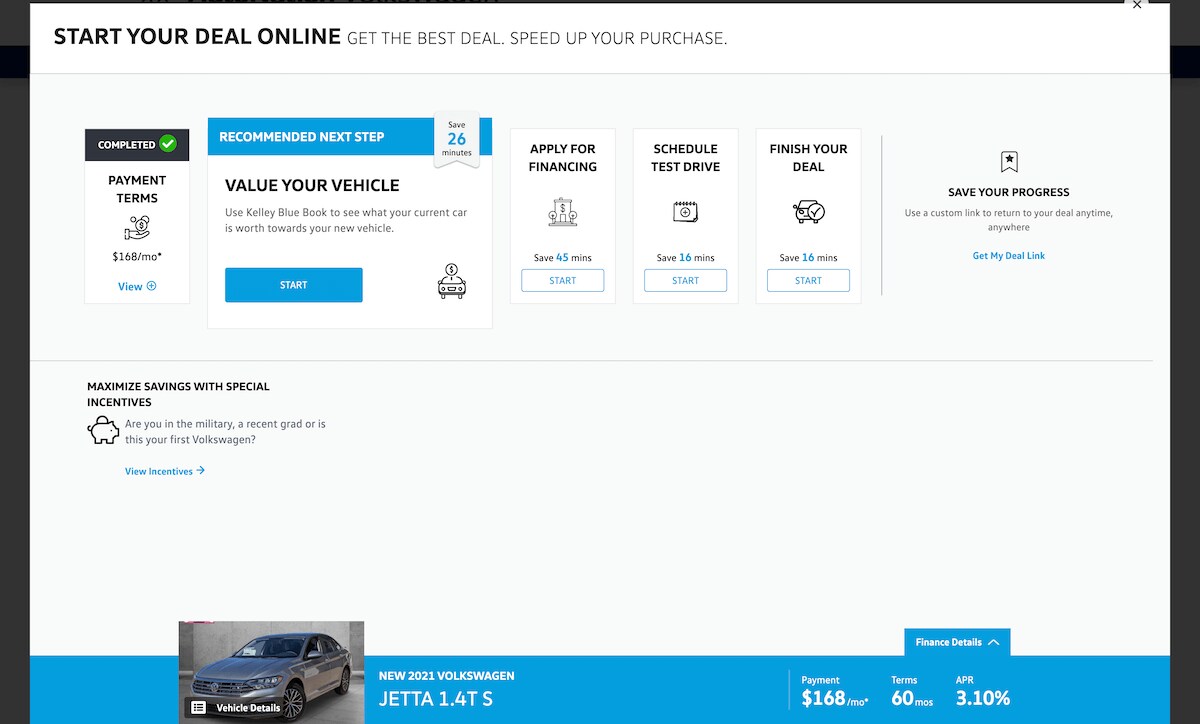Close the deal dialog with X
1200x724 pixels.
point(1137,5)
